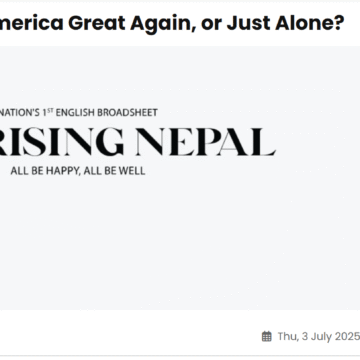Click the grey area right of the Rising Nepal logo

click(318, 142)
